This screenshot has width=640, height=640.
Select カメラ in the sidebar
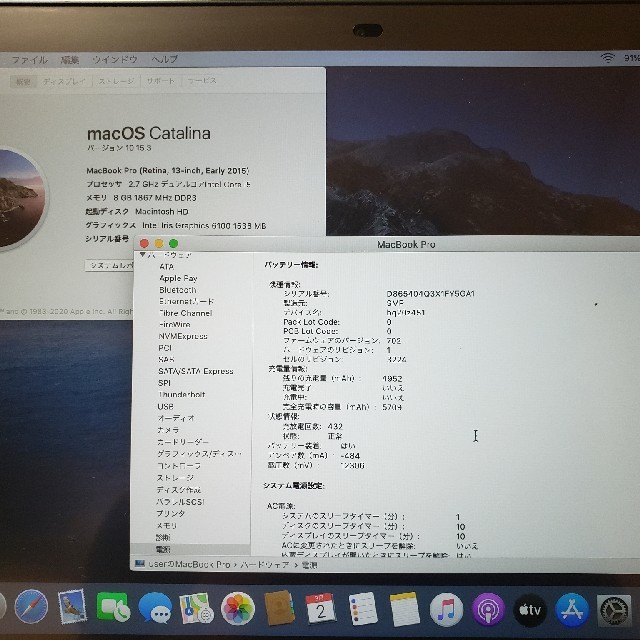click(168, 430)
